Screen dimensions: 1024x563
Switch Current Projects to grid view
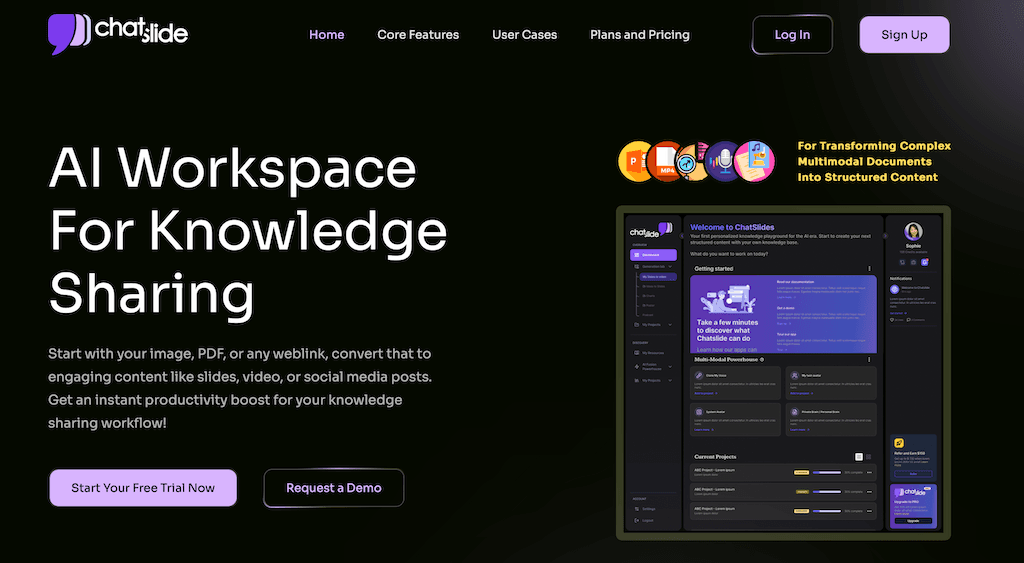click(x=868, y=456)
